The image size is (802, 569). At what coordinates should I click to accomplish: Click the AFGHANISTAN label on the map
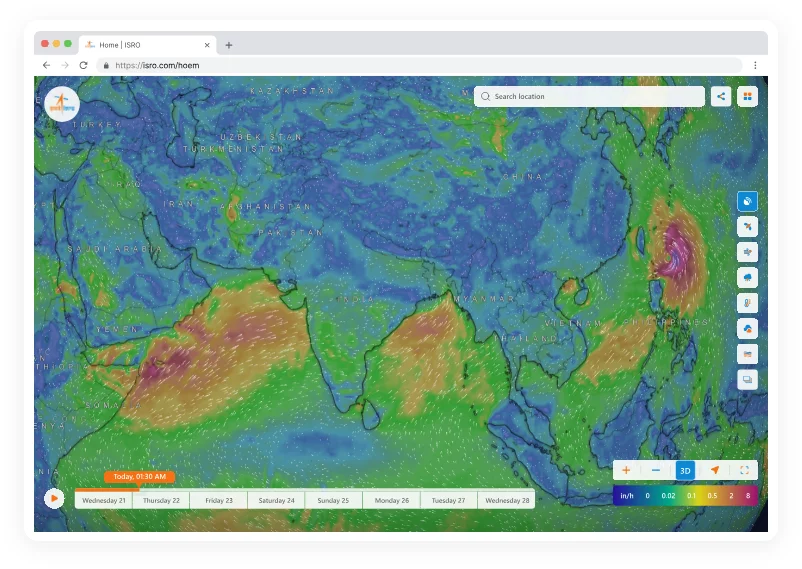(x=265, y=207)
